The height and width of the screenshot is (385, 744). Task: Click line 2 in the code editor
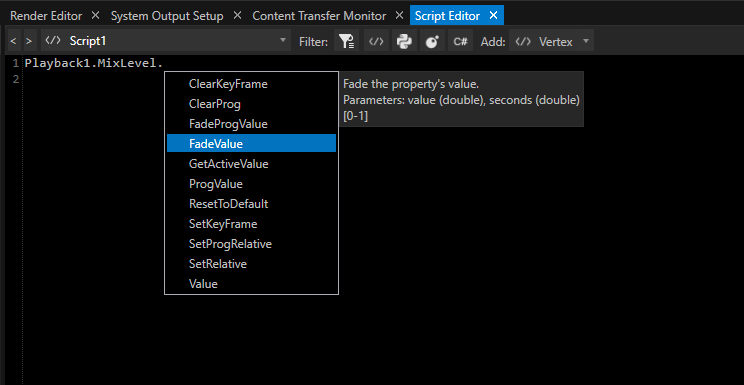[380, 79]
